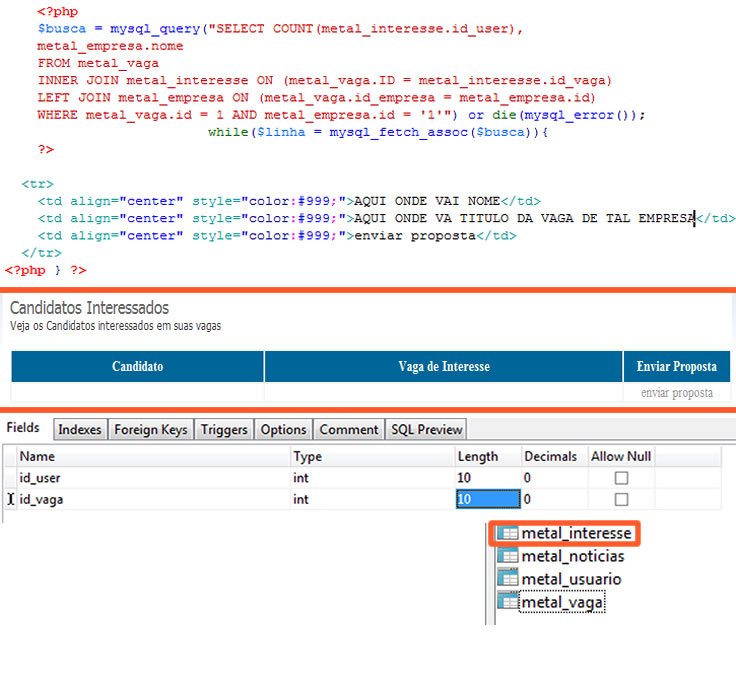Image resolution: width=736 pixels, height=700 pixels.
Task: Switch to the Indexes tab
Action: (x=80, y=429)
